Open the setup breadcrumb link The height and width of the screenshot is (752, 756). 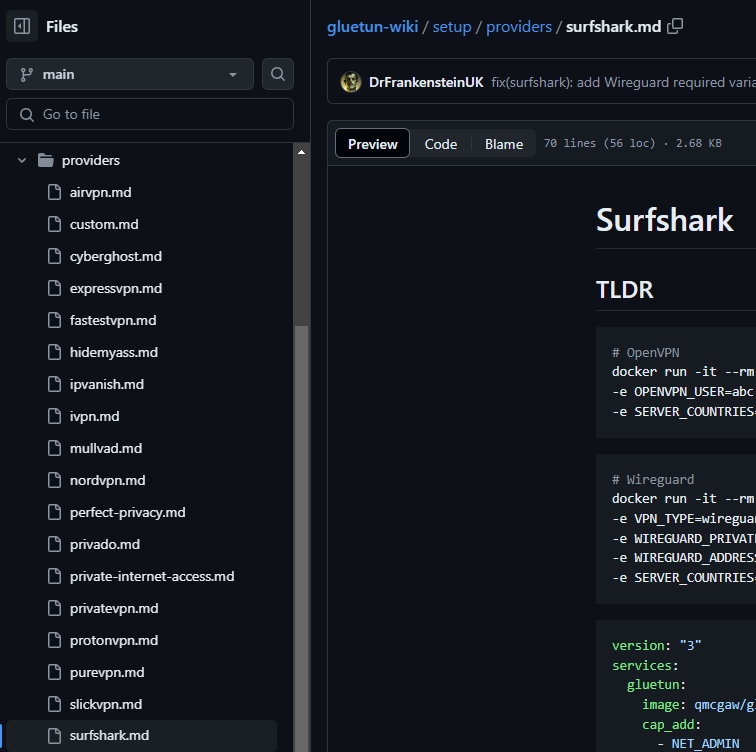pyautogui.click(x=452, y=27)
